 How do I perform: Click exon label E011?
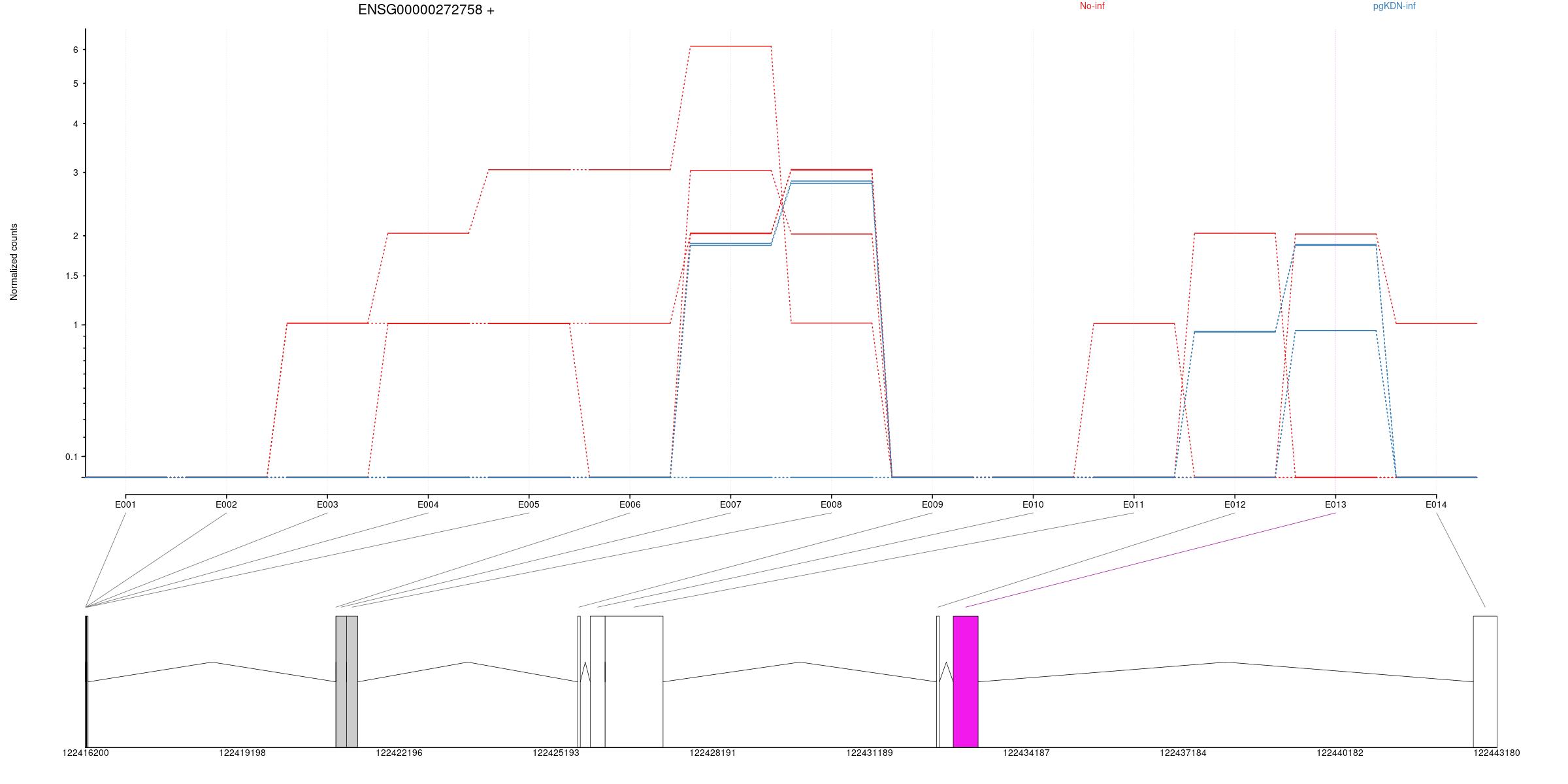pos(1134,504)
